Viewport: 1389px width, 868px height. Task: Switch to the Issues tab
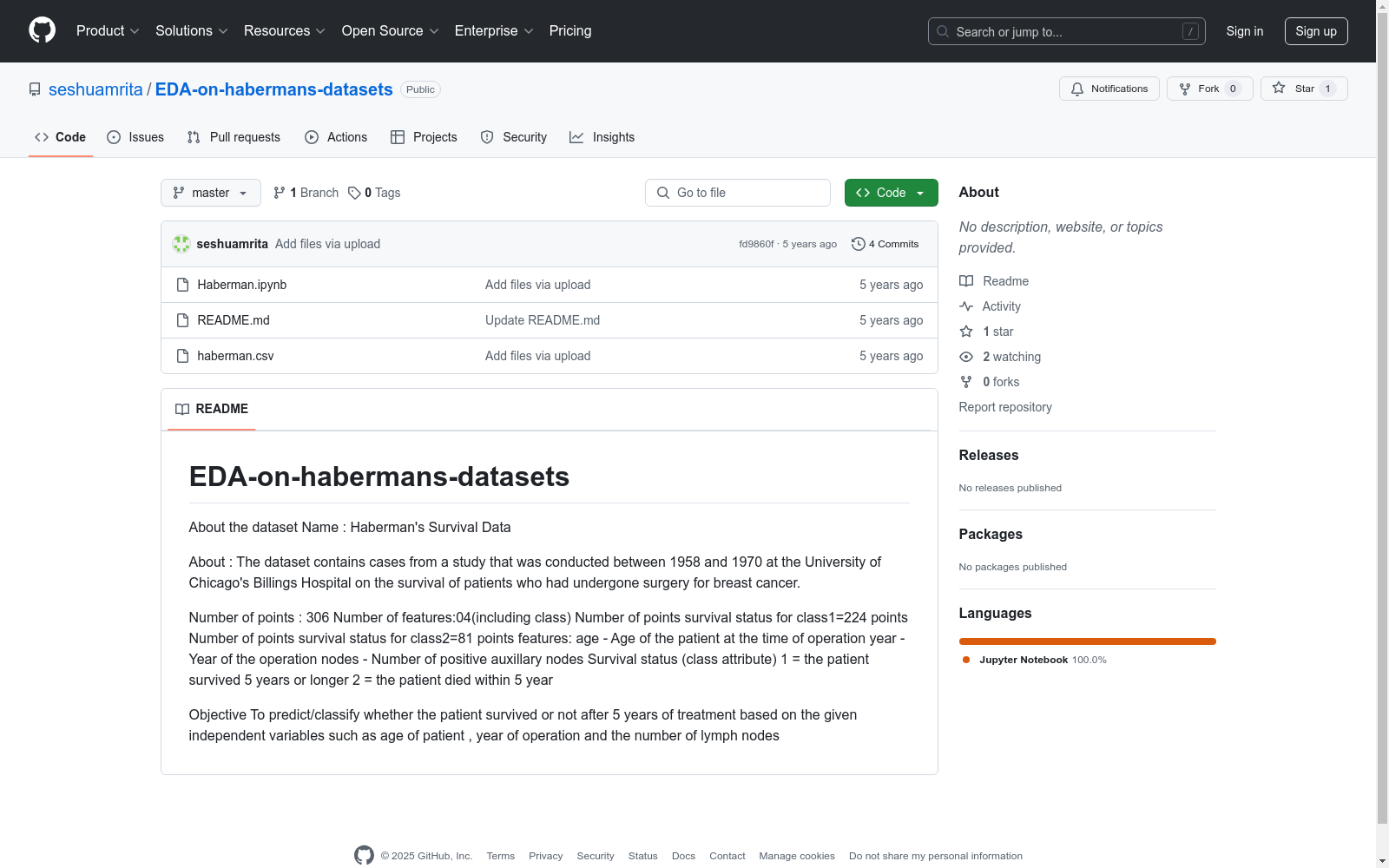pyautogui.click(x=135, y=137)
